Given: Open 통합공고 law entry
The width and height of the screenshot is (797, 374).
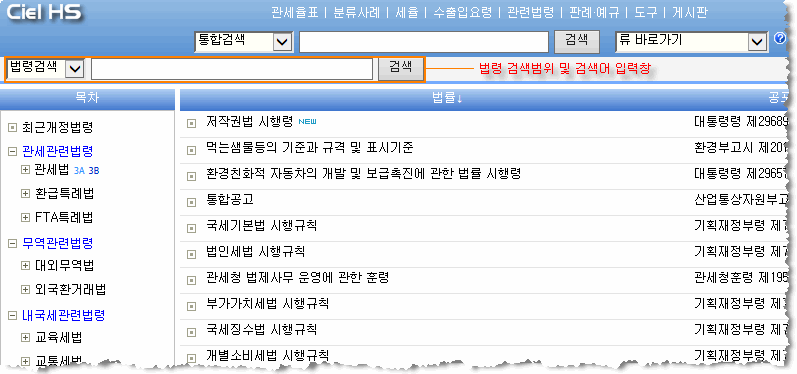Looking at the screenshot, I should 230,200.
